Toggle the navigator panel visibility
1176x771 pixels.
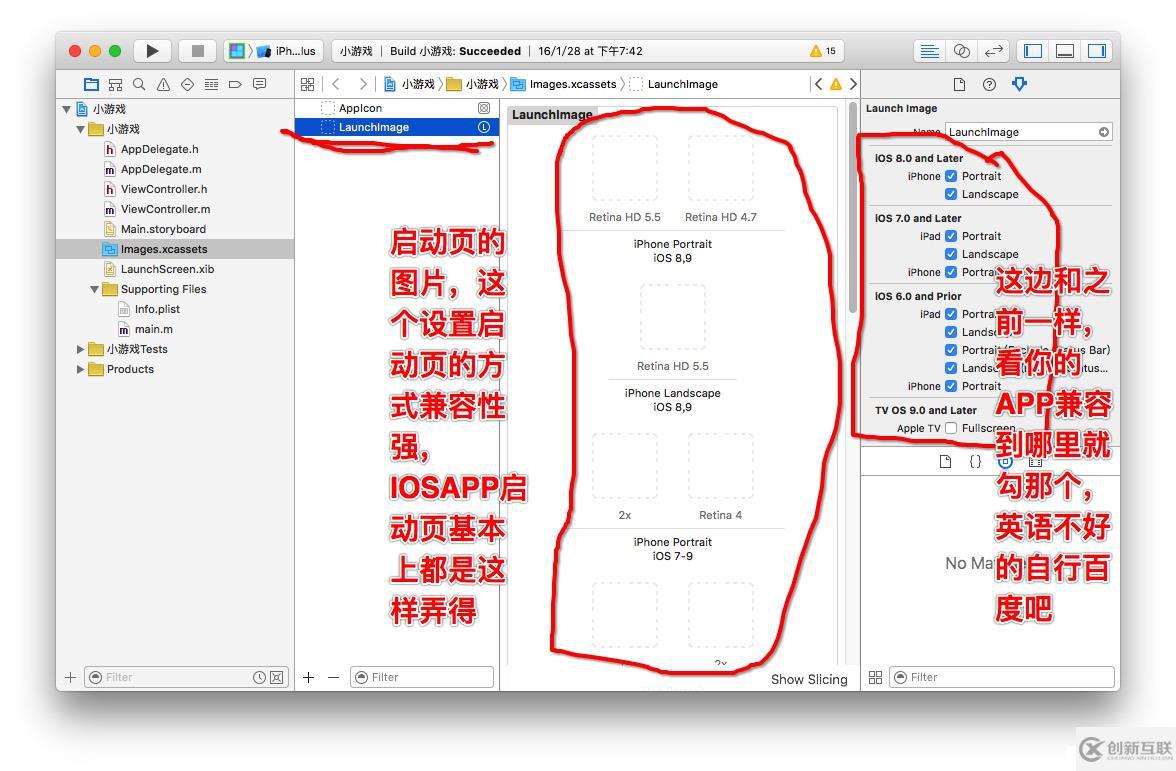pyautogui.click(x=1033, y=51)
